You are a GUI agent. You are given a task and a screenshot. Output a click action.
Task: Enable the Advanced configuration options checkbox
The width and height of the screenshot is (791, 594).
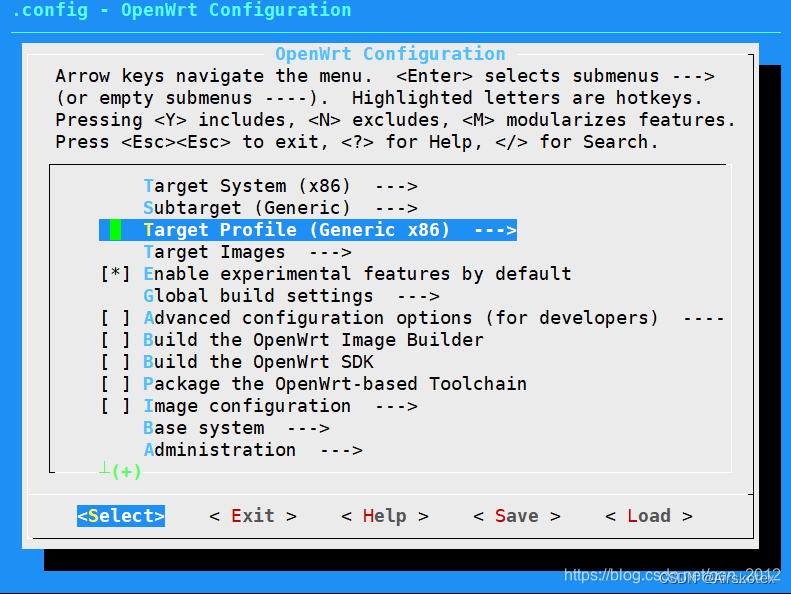116,318
